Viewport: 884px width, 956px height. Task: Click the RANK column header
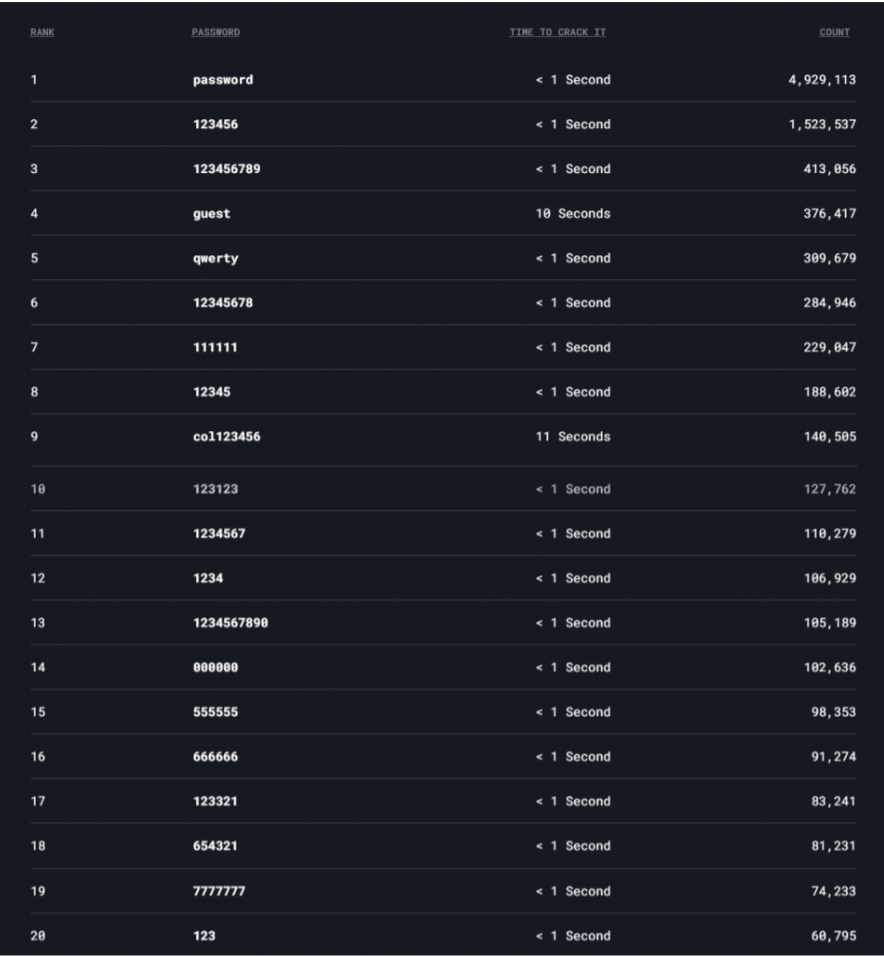click(x=42, y=32)
